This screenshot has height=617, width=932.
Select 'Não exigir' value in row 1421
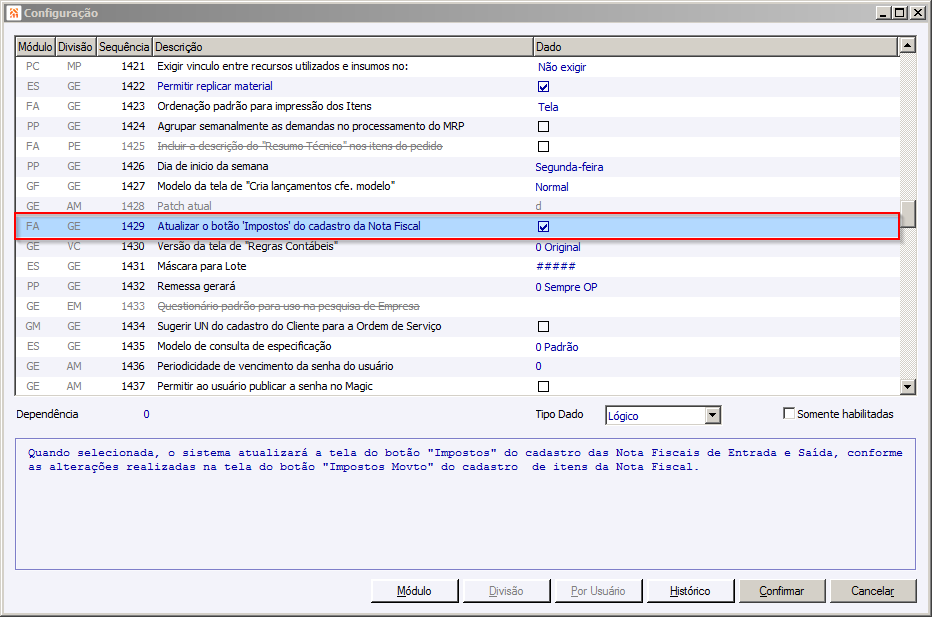[562, 67]
